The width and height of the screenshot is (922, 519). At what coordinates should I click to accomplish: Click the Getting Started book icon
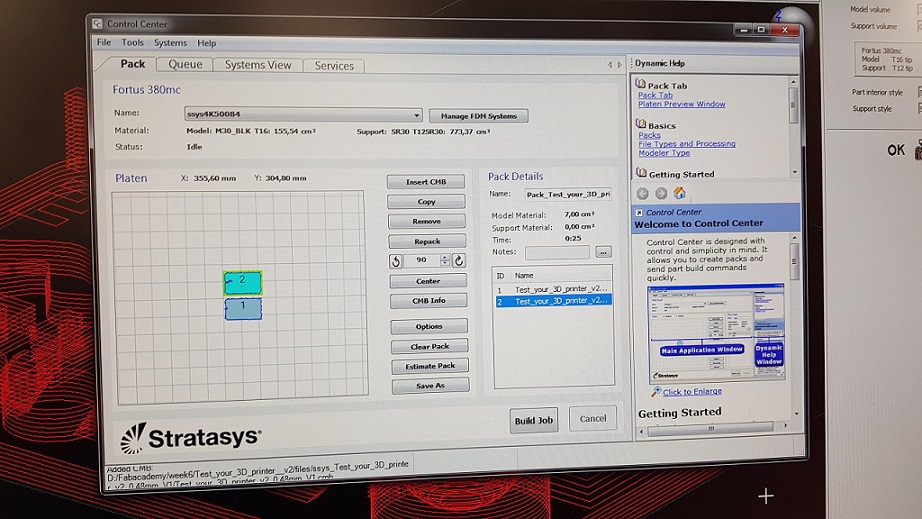coord(642,173)
